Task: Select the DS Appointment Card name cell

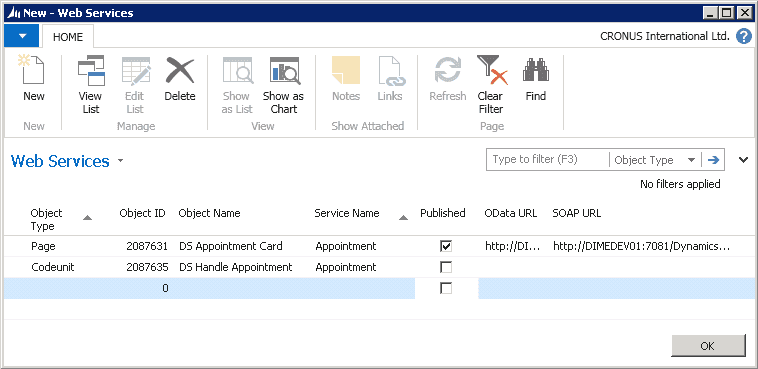Action: tap(231, 246)
